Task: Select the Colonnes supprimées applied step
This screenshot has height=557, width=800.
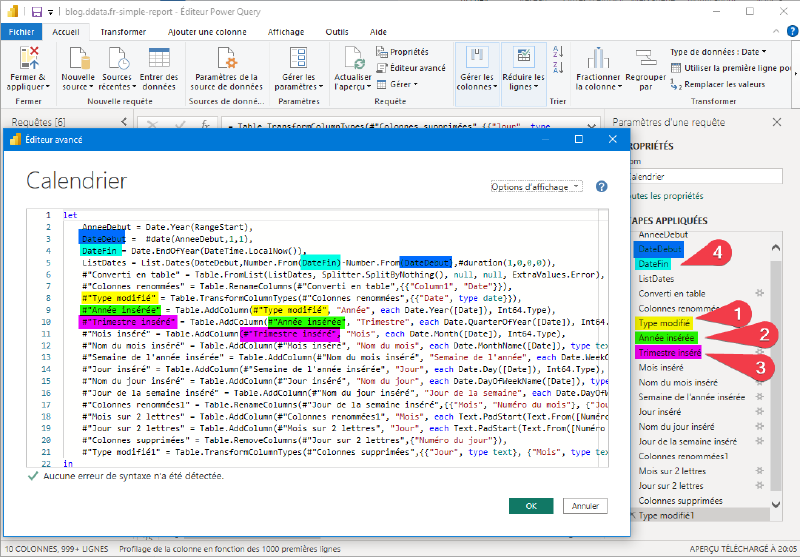Action: click(x=681, y=500)
